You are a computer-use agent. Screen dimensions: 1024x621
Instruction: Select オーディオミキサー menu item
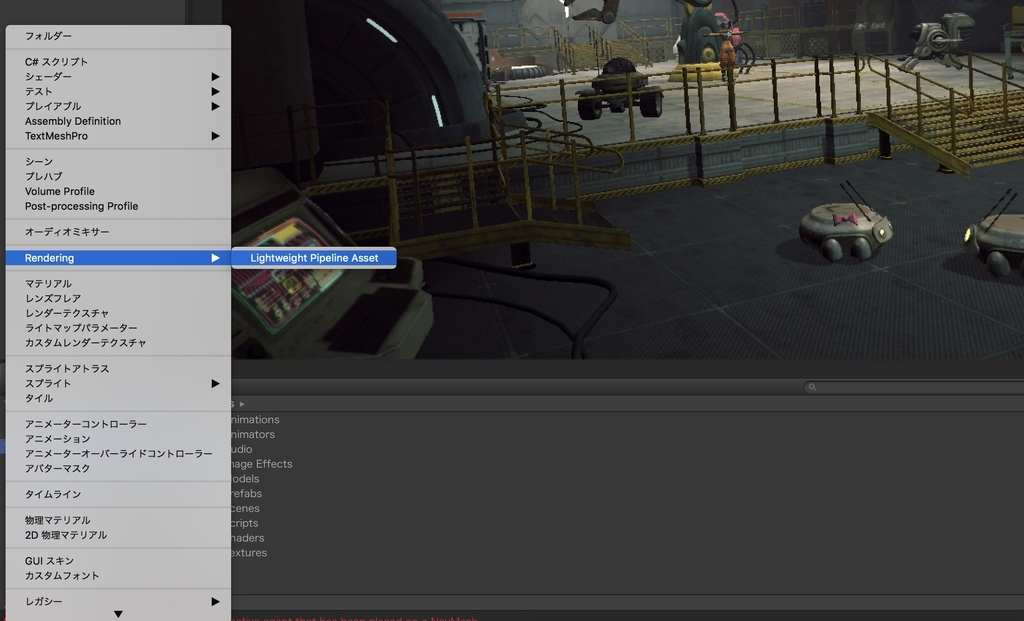click(118, 232)
